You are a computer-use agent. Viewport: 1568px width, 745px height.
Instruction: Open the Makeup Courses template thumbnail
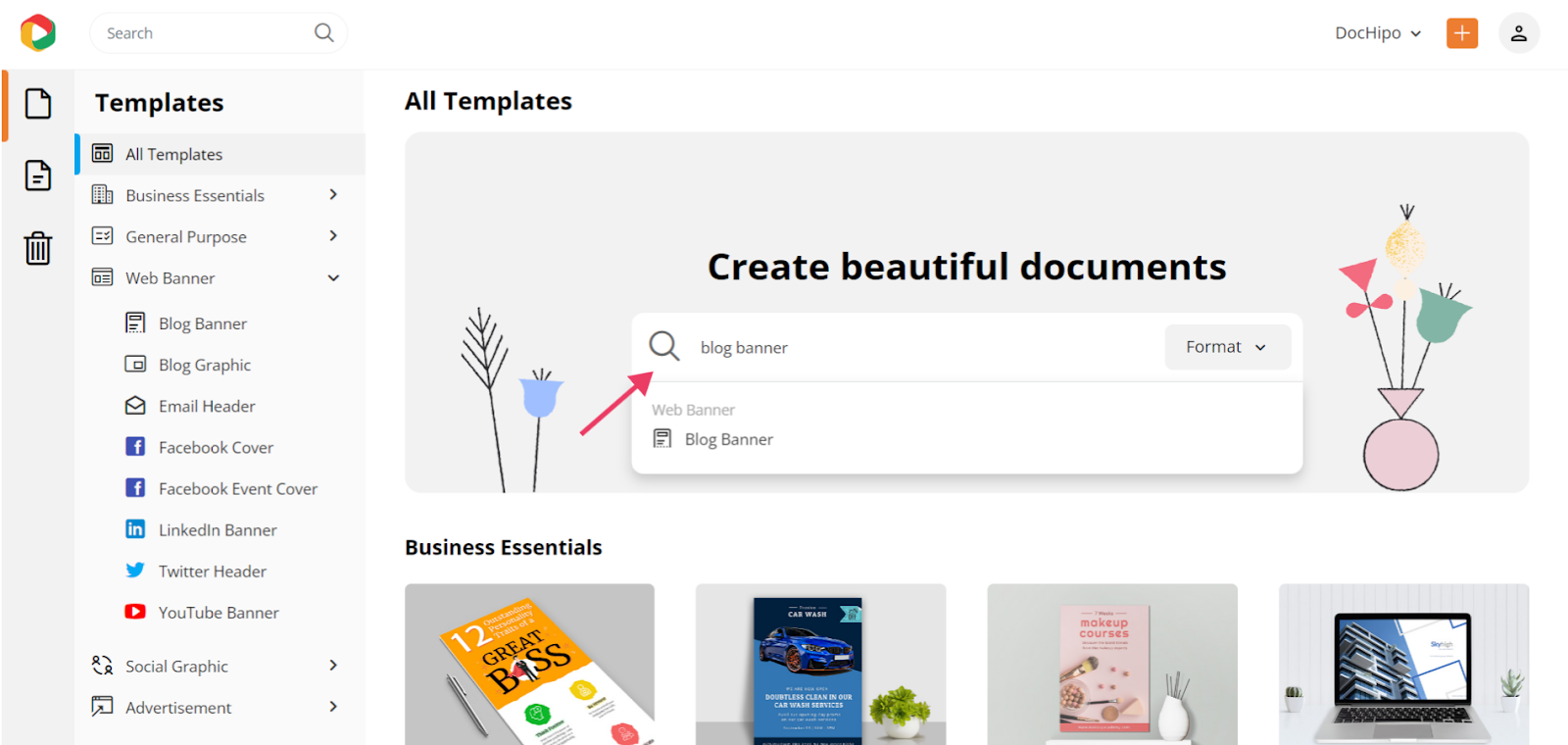[x=1112, y=665]
